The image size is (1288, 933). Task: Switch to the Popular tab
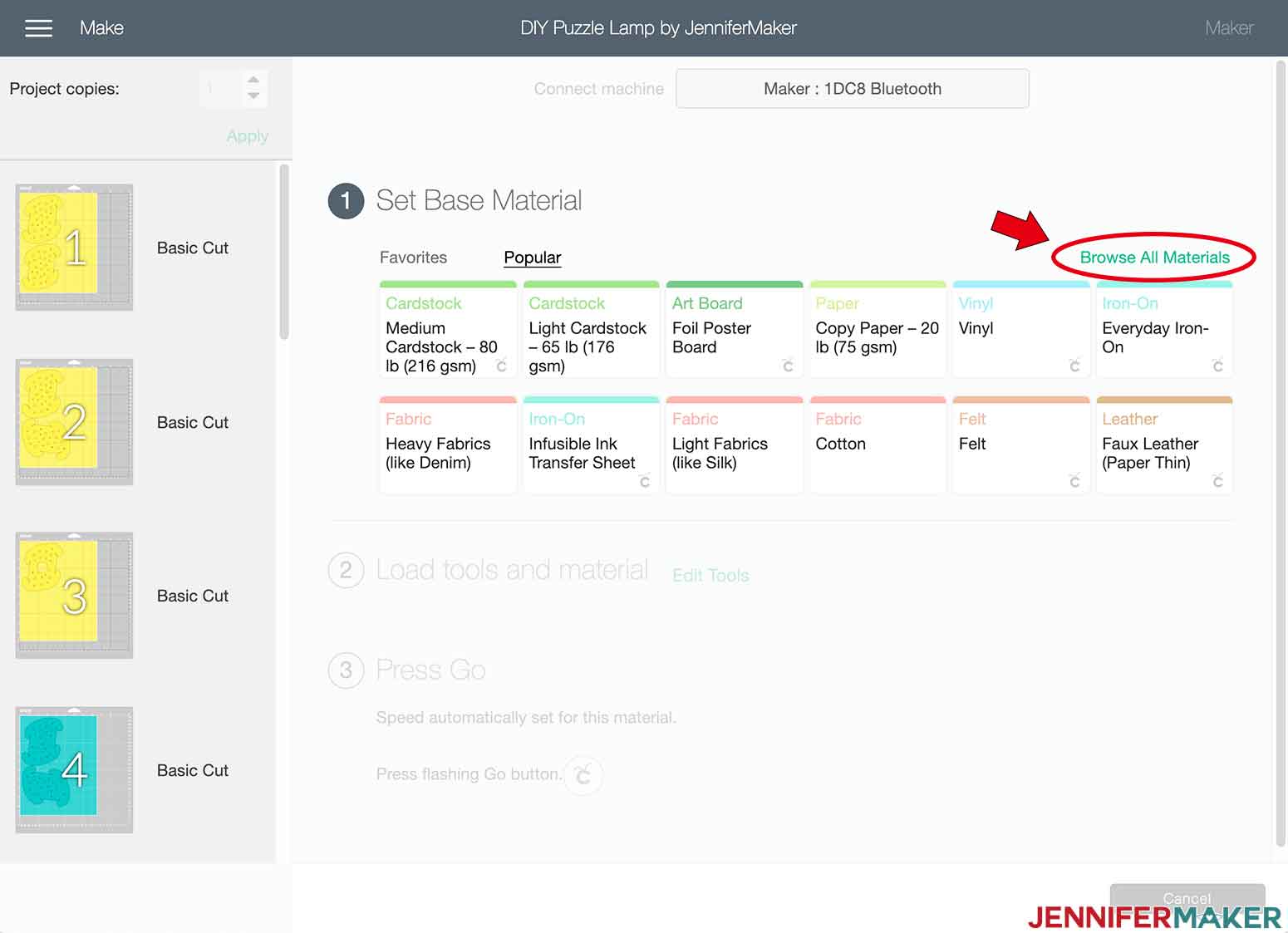[533, 258]
